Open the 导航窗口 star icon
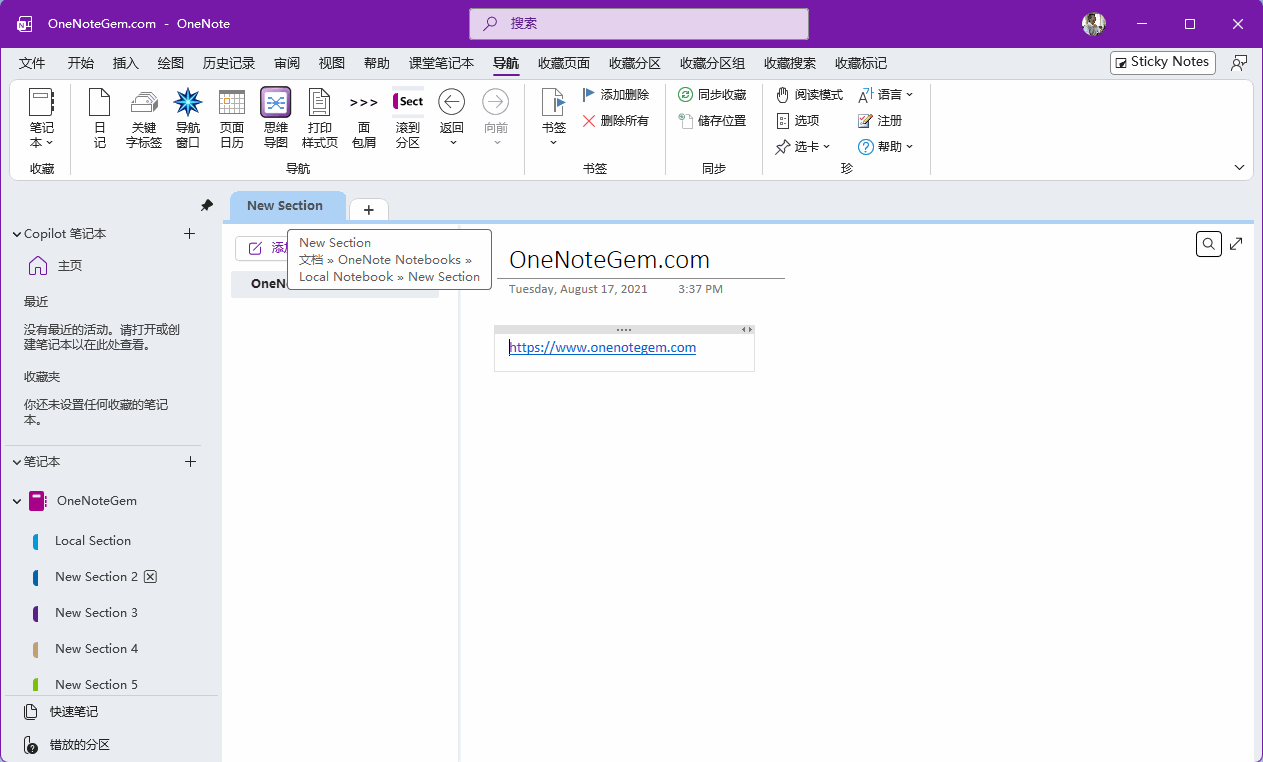The height and width of the screenshot is (762, 1263). [188, 118]
